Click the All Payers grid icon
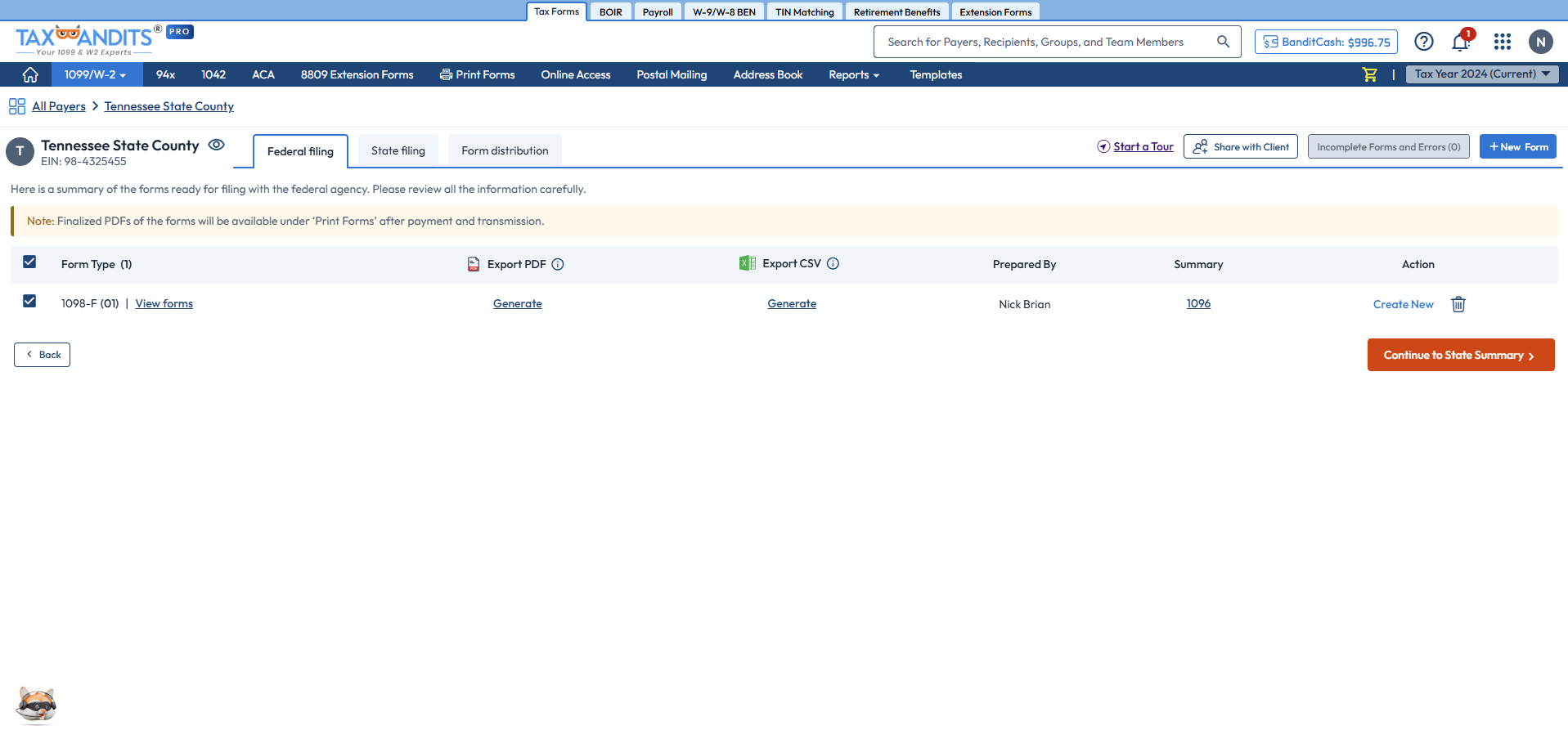 tap(17, 106)
